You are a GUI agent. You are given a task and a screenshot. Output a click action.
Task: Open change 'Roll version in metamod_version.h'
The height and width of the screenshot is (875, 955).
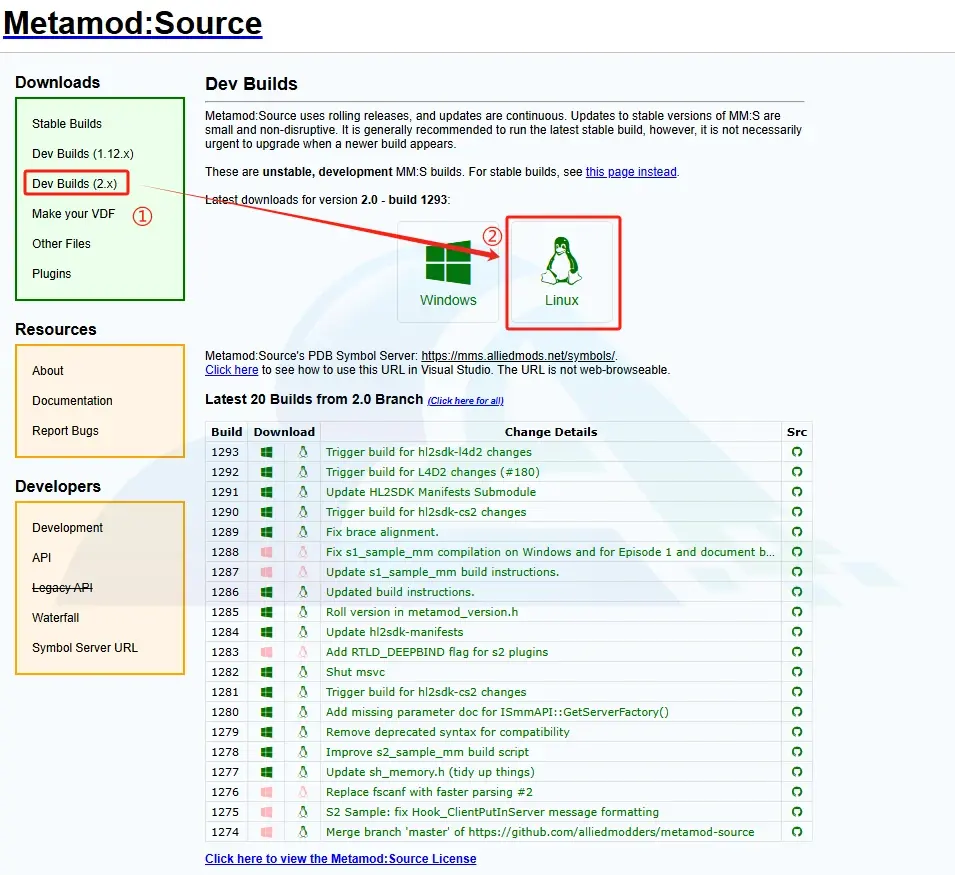tap(421, 612)
